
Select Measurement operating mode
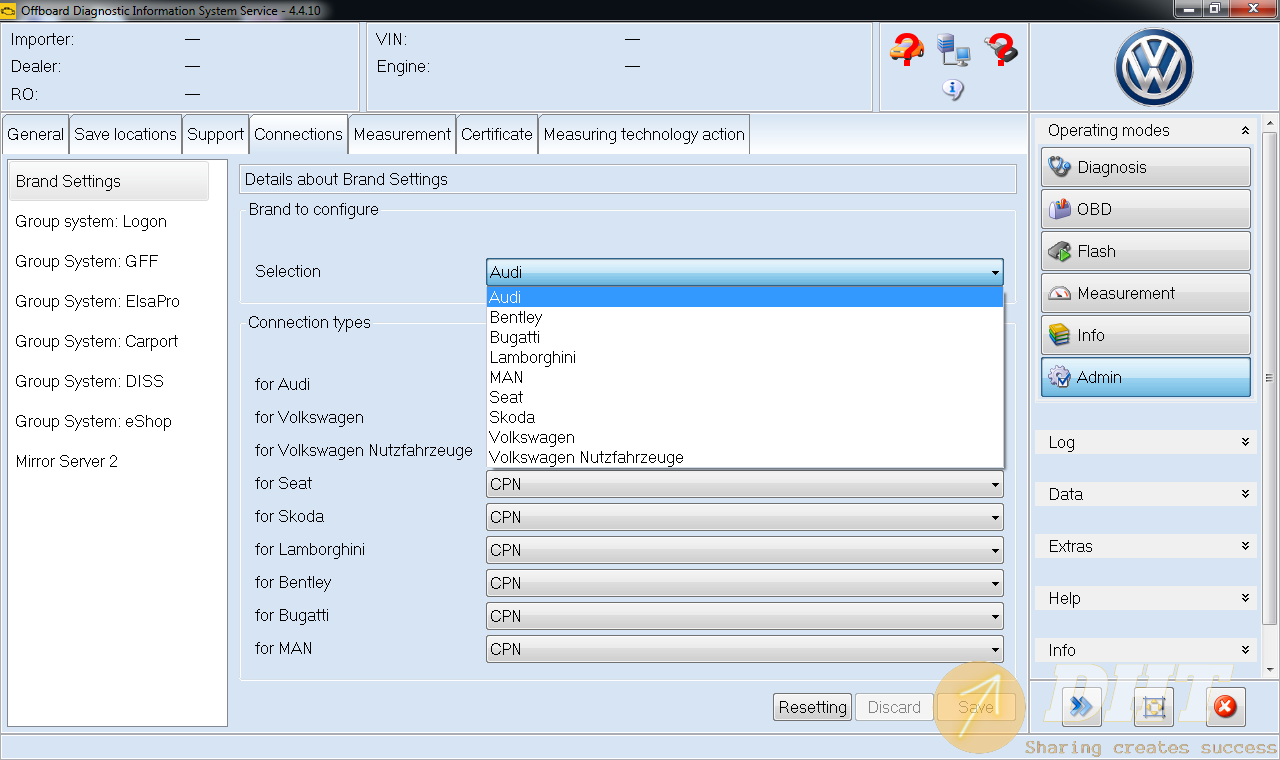click(1146, 293)
